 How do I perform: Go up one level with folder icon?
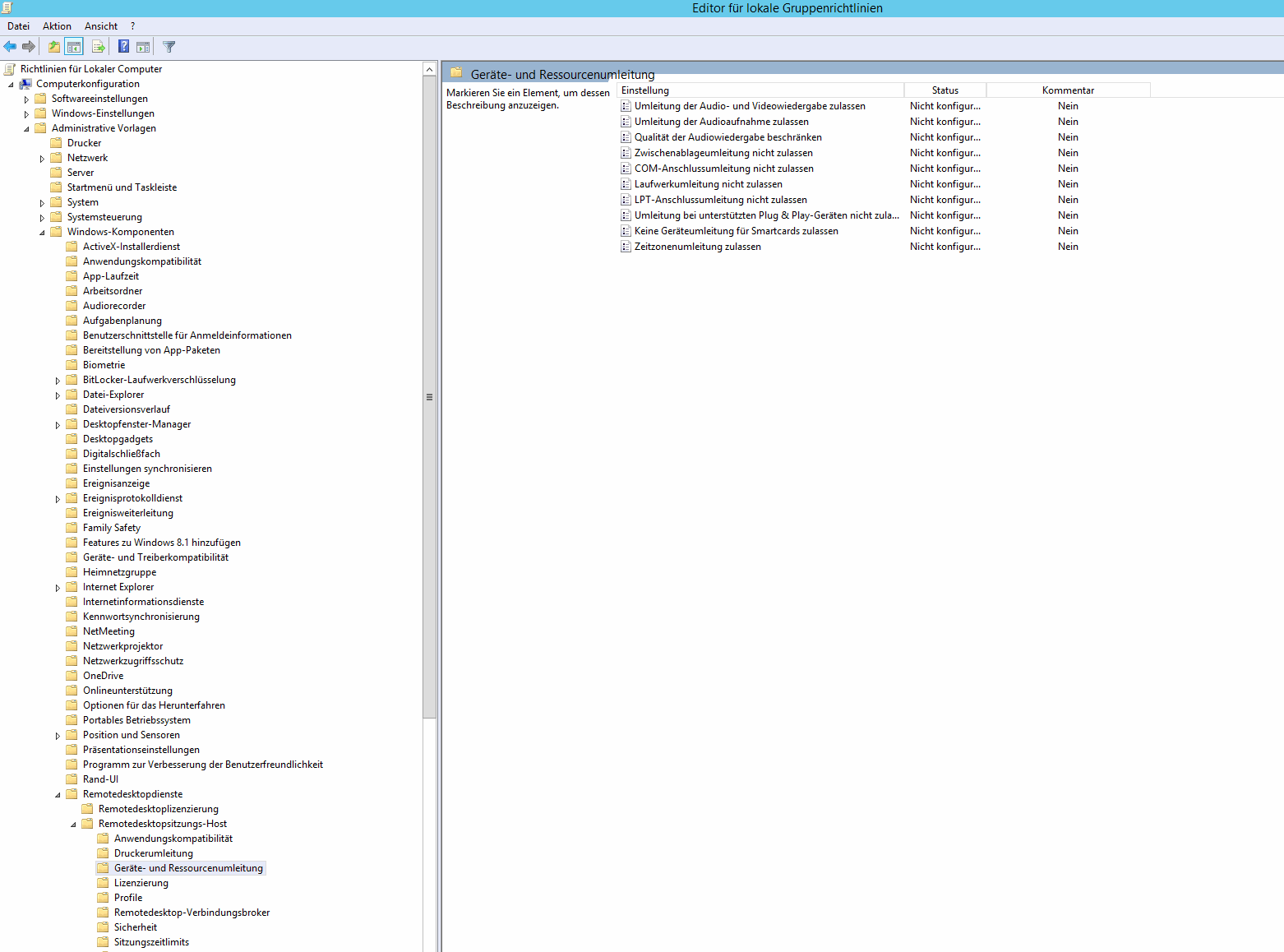54,47
